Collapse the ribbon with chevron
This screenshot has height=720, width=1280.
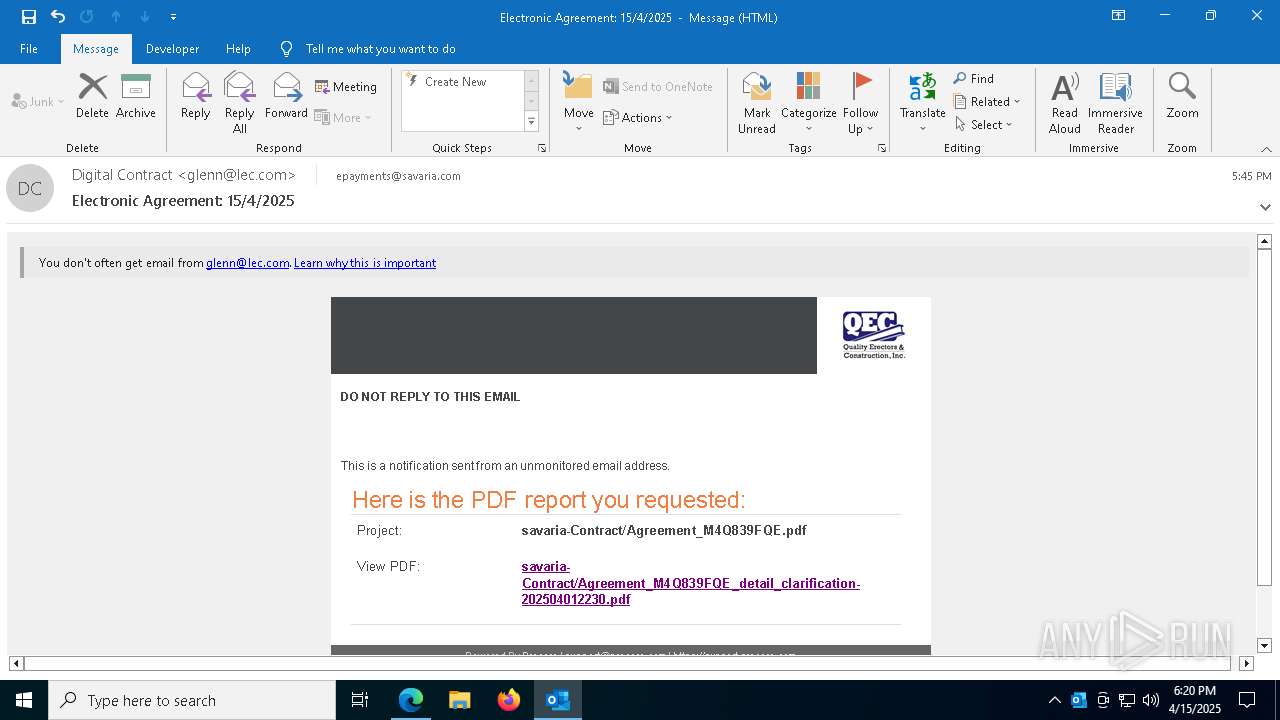pyautogui.click(x=1266, y=149)
